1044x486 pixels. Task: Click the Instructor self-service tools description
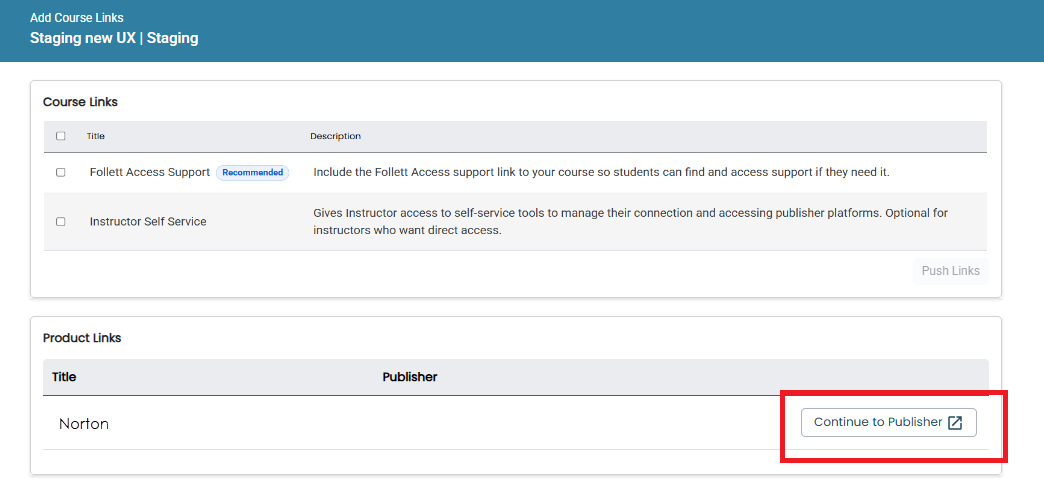(x=631, y=222)
